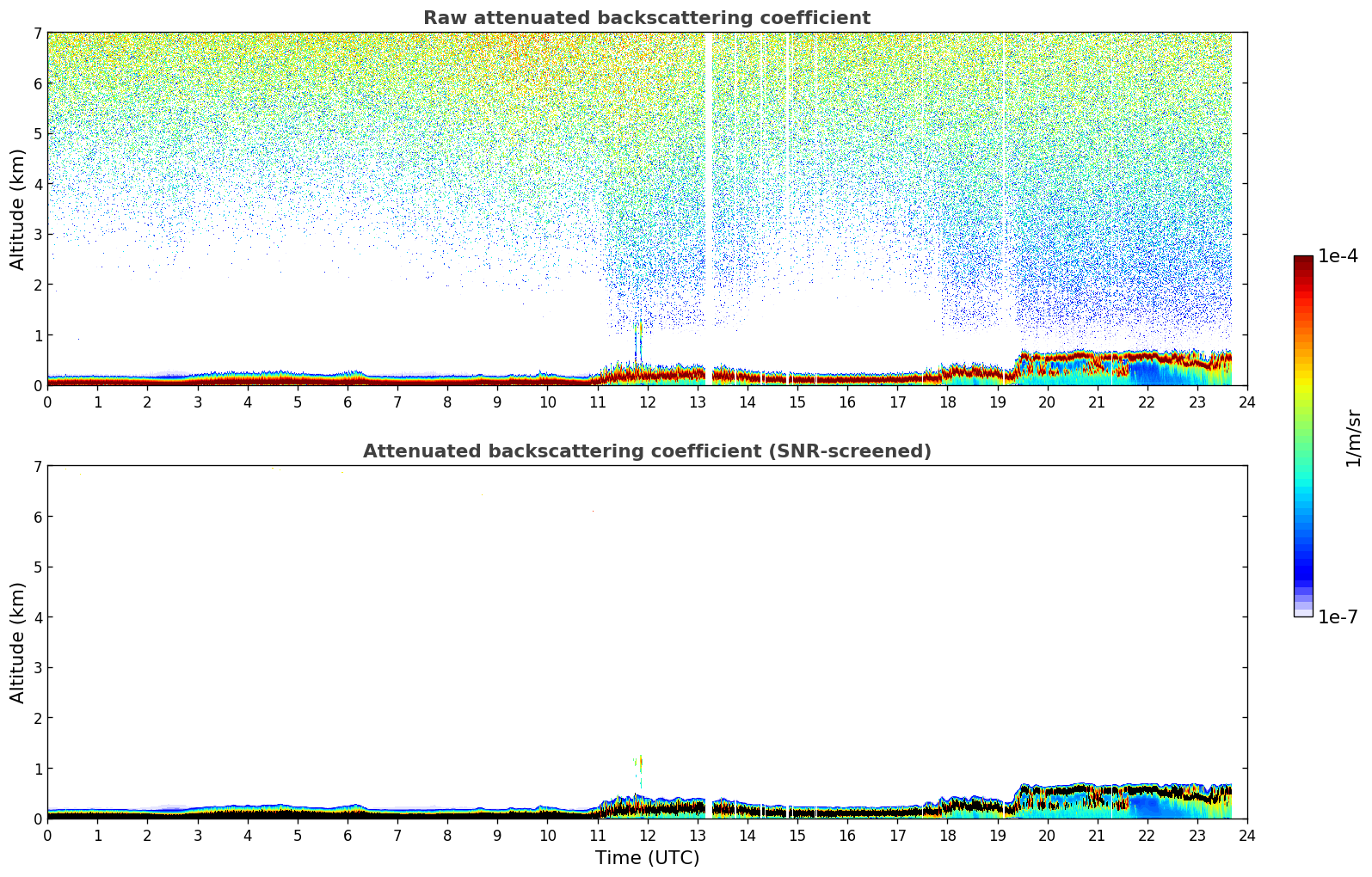Click the 'Attenuated backscattering coefficient (SNR-screened)' title
Viewport: 1372px width, 877px height.
pos(647,451)
